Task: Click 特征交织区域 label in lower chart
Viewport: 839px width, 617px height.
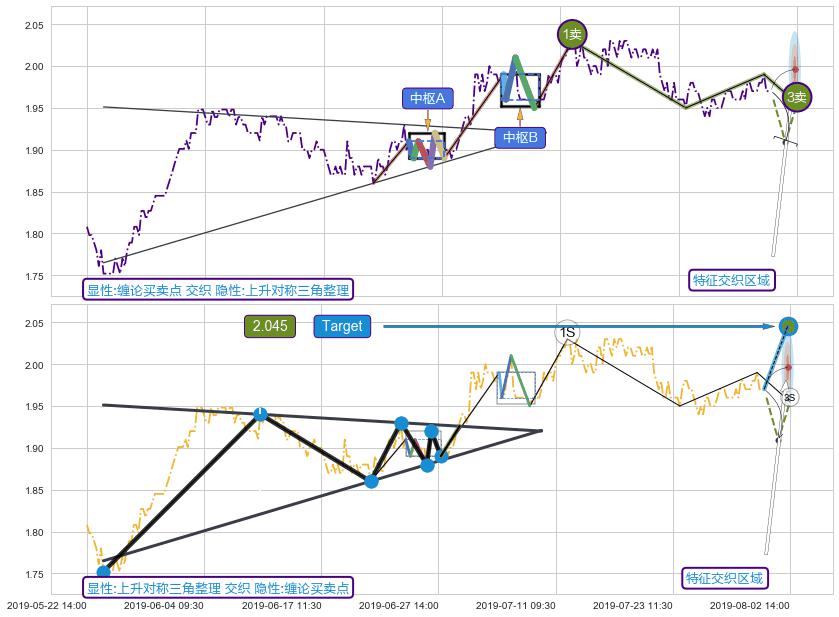Action: [x=726, y=578]
